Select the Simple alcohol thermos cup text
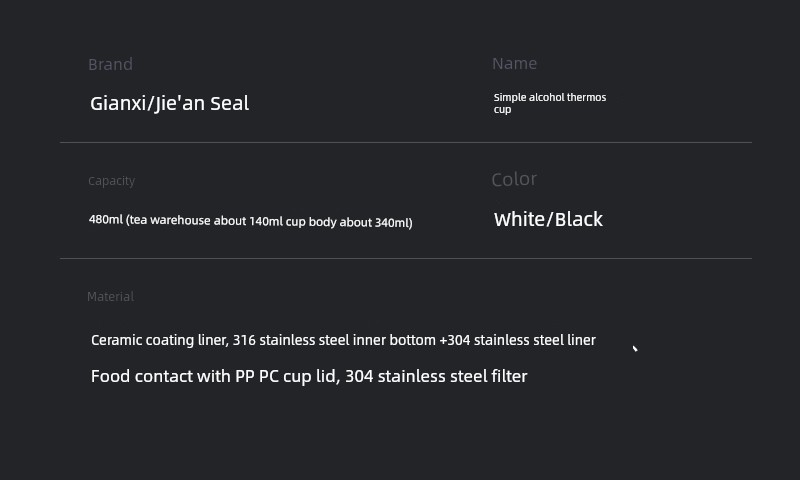This screenshot has width=800, height=480. pos(549,103)
